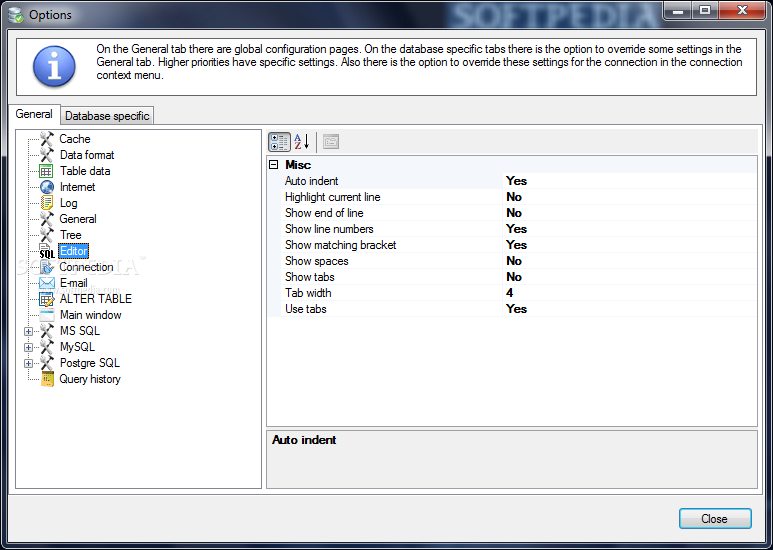
Task: Click the E-mail envelope icon
Action: tap(47, 283)
